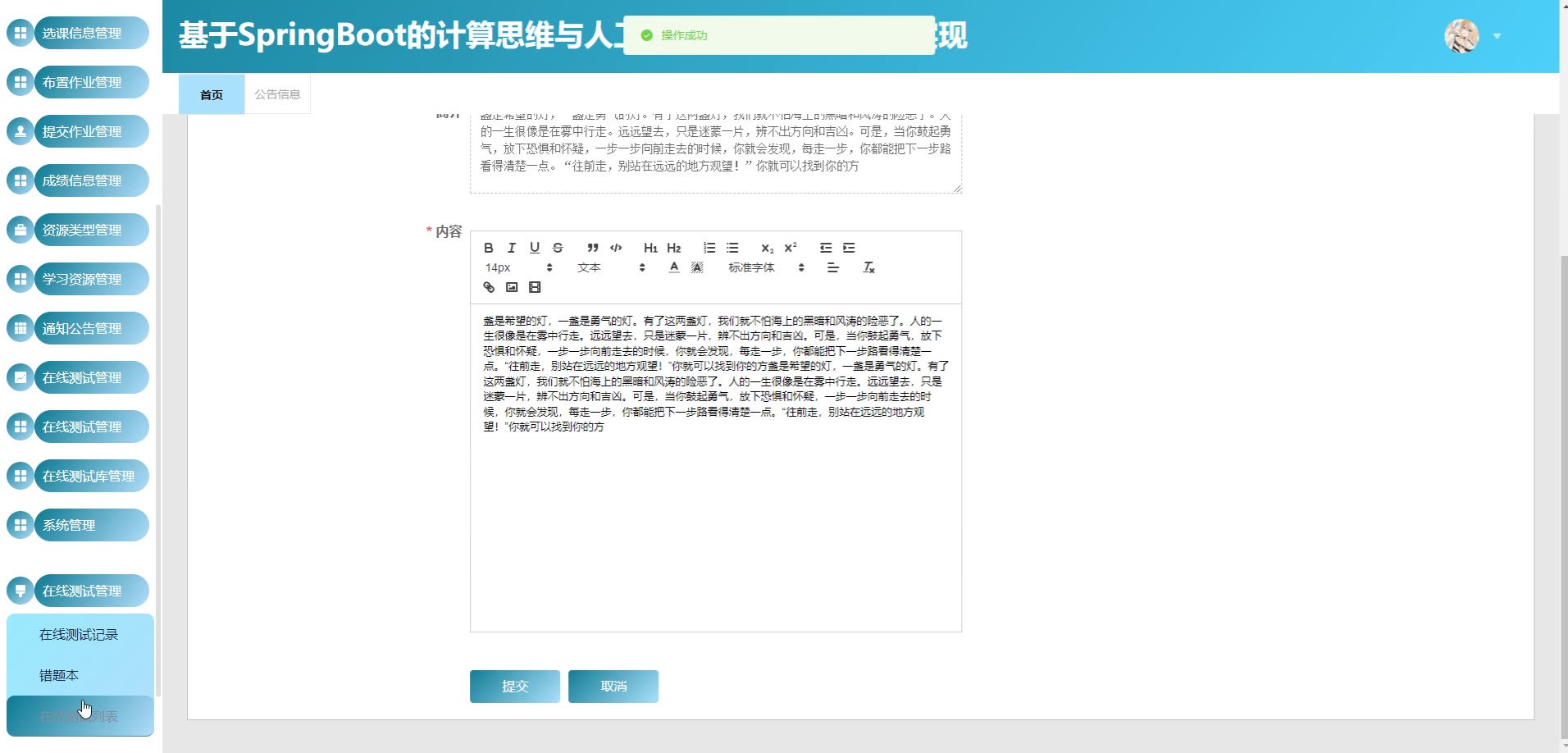This screenshot has width=1568, height=753.
Task: Apply italic formatting
Action: (512, 248)
